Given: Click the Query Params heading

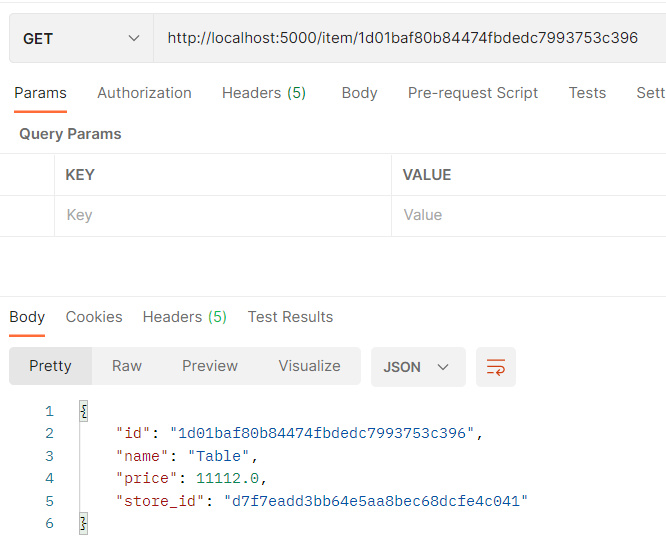Looking at the screenshot, I should coord(71,134).
